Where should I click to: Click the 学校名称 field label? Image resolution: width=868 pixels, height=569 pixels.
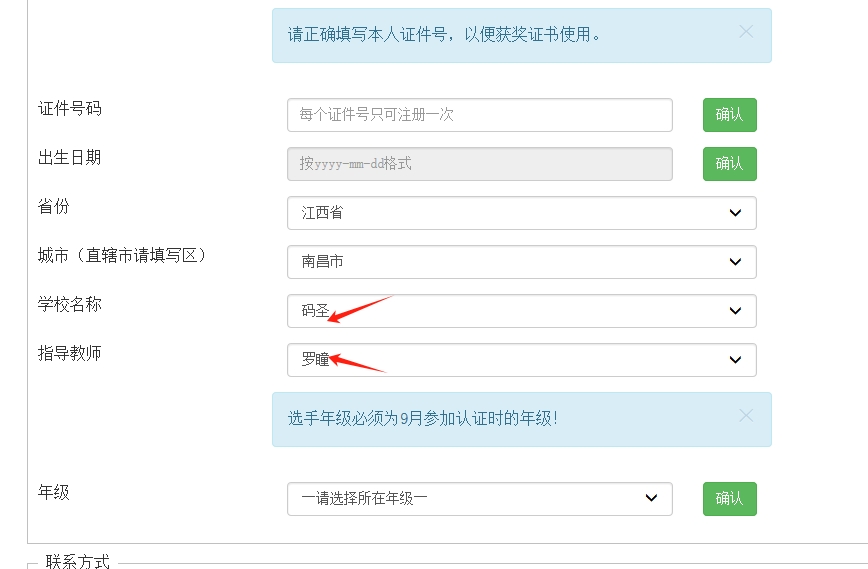[70, 304]
